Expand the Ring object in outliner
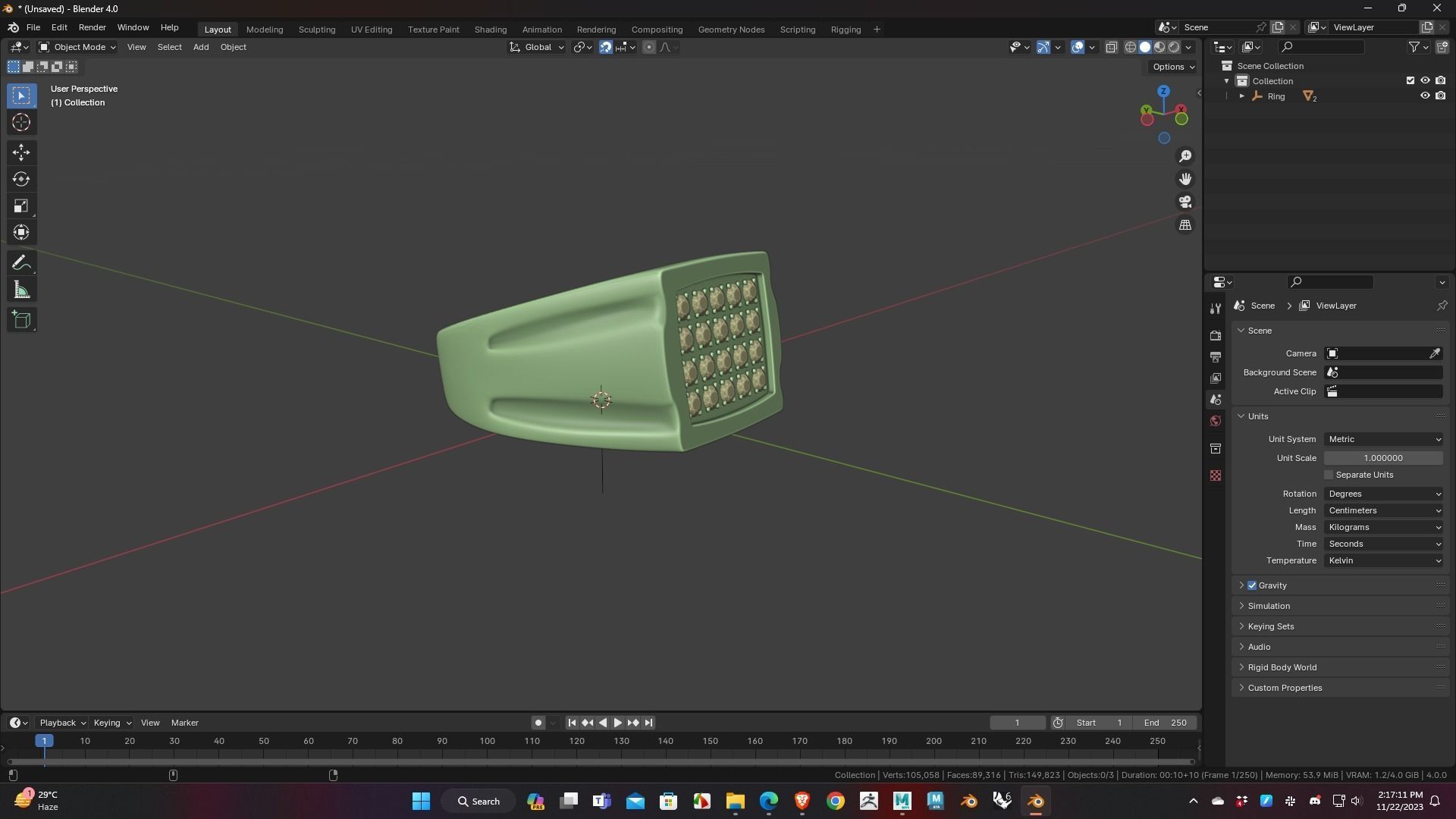The width and height of the screenshot is (1456, 819). (x=1241, y=96)
